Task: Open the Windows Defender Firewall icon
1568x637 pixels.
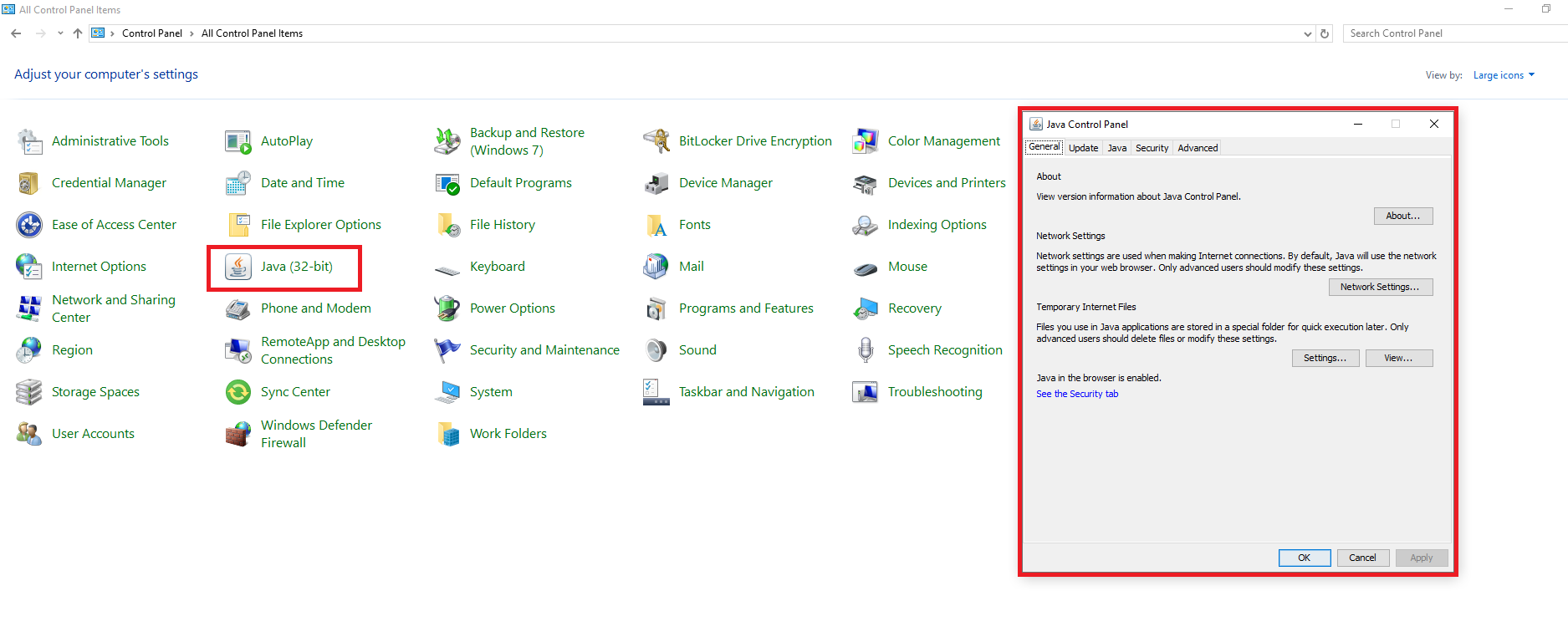Action: (x=238, y=434)
